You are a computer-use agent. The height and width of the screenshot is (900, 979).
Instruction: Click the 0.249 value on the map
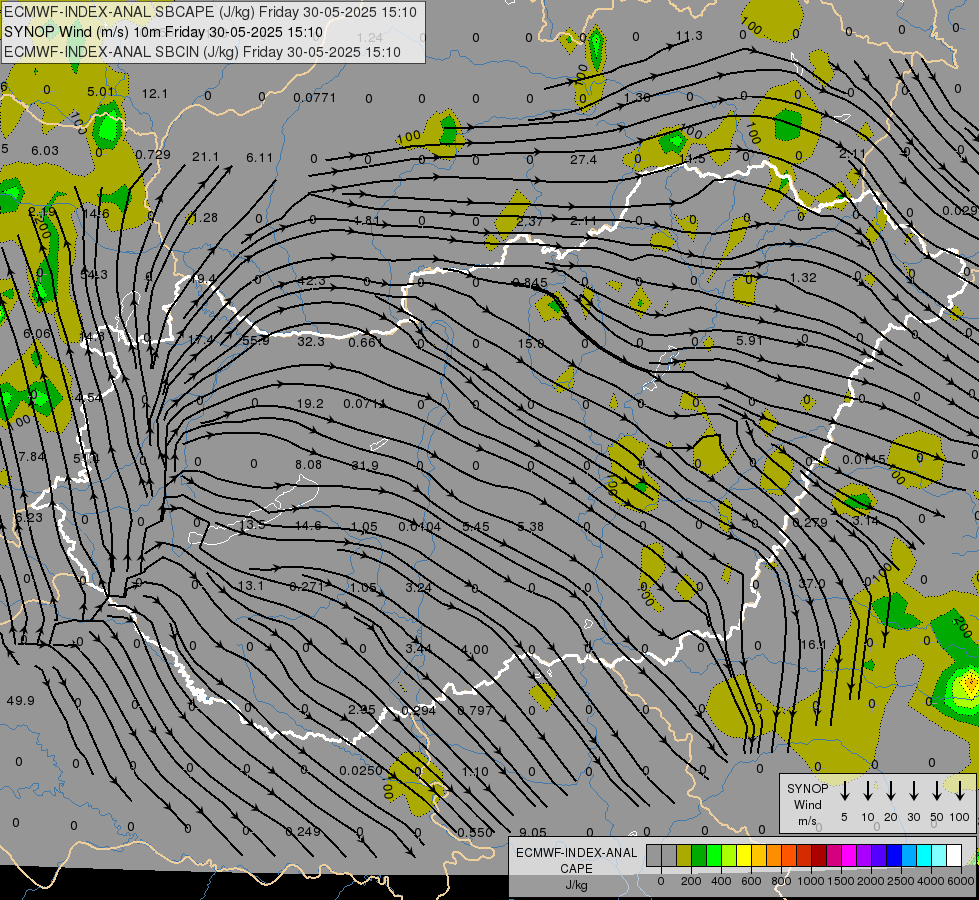click(x=303, y=832)
